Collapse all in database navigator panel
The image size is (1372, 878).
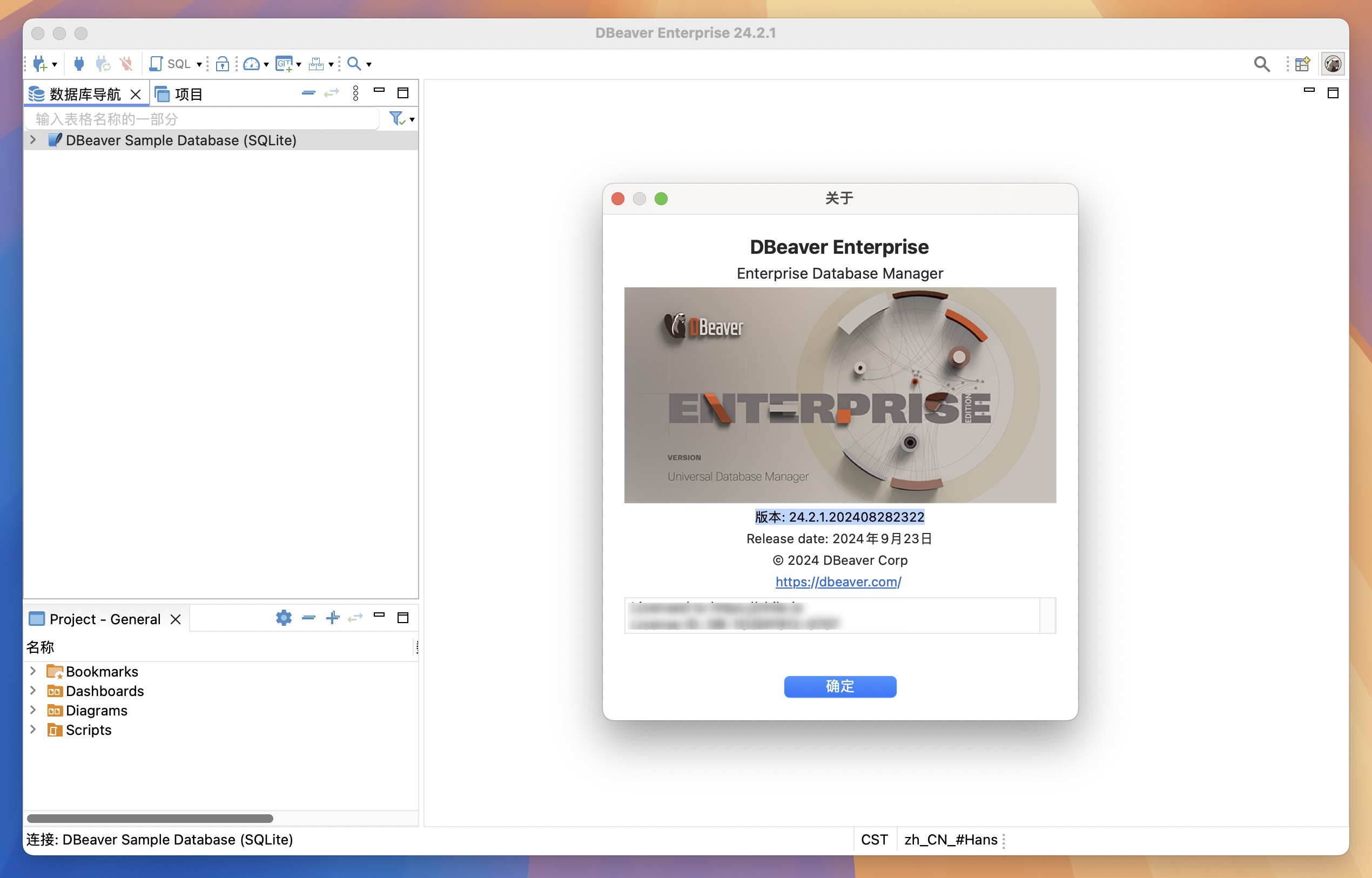click(308, 93)
